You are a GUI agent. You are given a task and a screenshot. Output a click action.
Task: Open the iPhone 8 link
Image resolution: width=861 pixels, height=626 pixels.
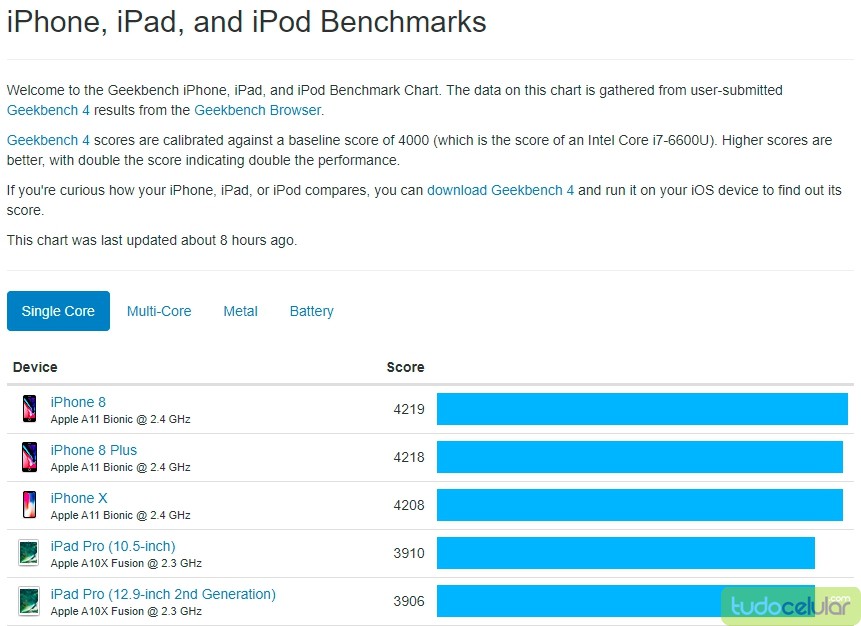tap(78, 402)
